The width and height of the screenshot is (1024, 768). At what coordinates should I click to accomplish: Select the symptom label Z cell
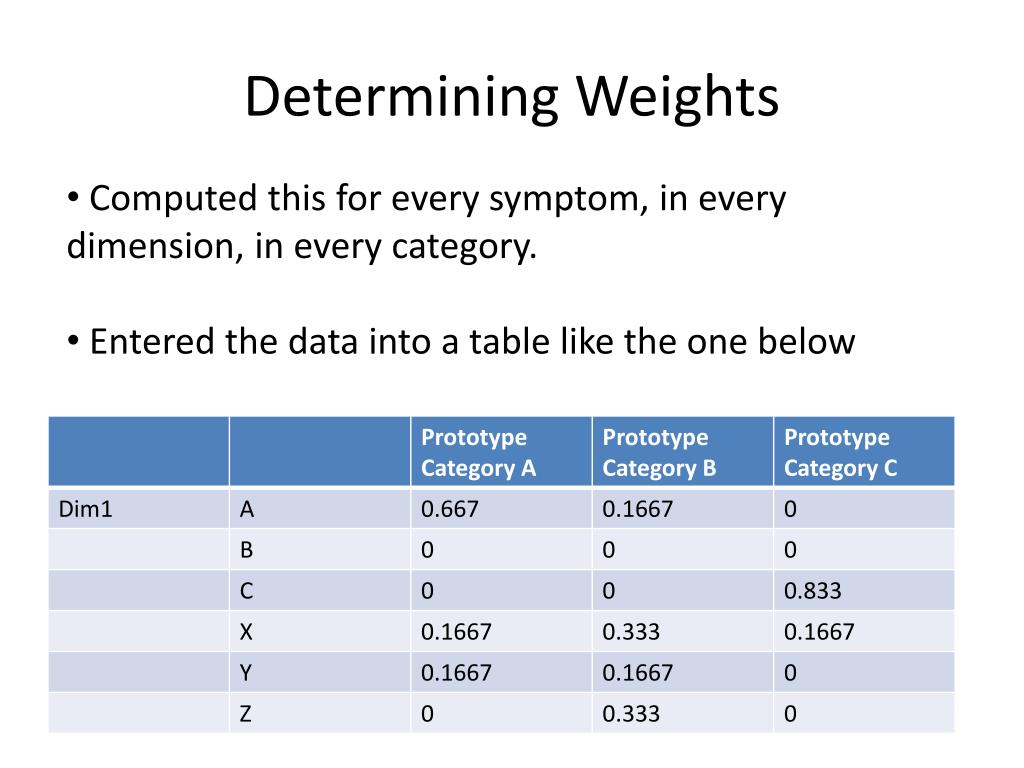[x=320, y=712]
